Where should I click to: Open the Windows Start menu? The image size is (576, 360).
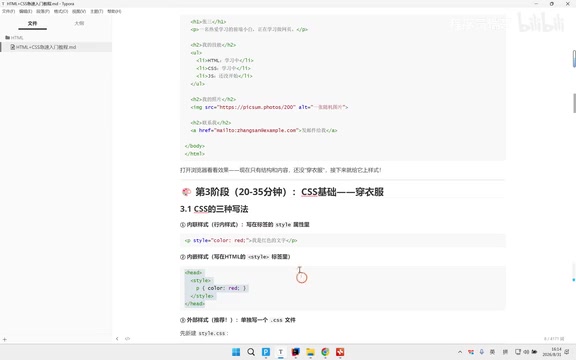(236, 352)
